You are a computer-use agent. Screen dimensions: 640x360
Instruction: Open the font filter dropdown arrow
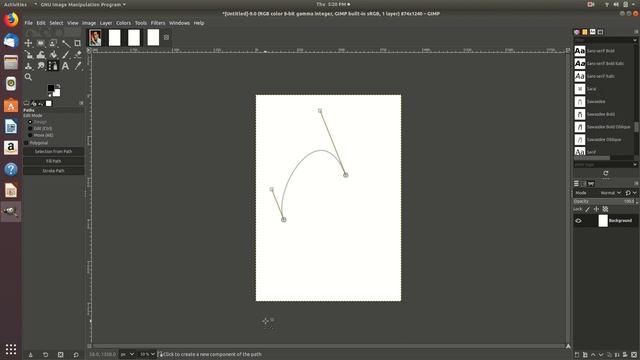pos(635,40)
